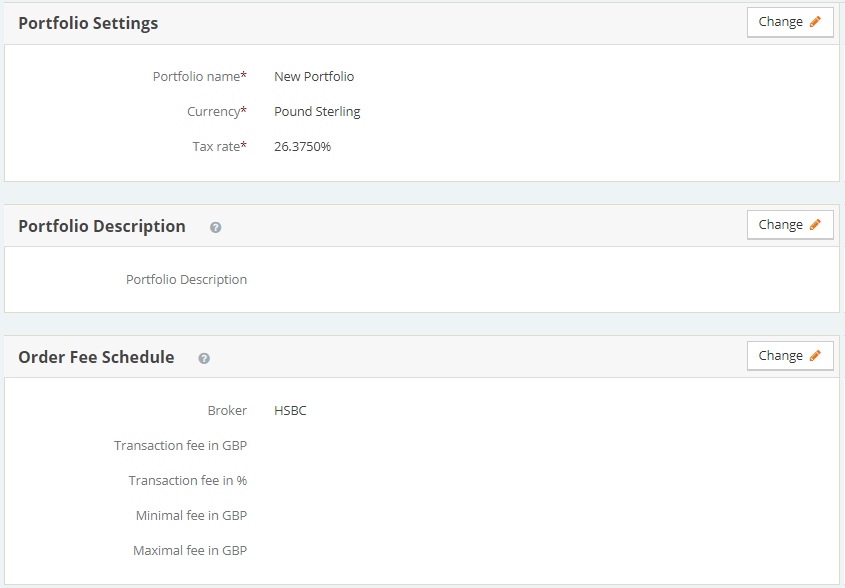Image resolution: width=845 pixels, height=588 pixels.
Task: Click the Maximal fee in GBP label
Action: tap(190, 550)
